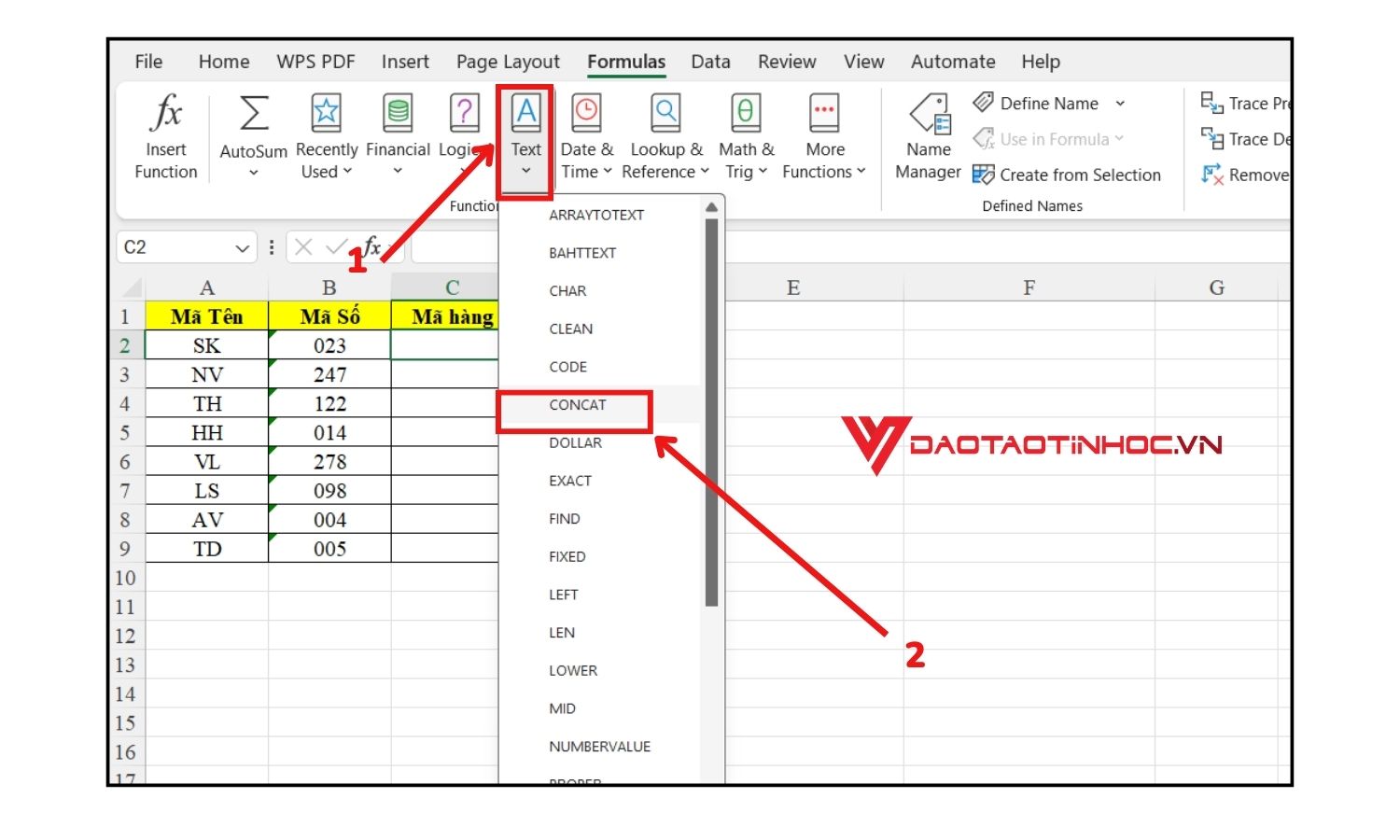
Task: Click the Remove Arrows icon
Action: click(x=1211, y=175)
